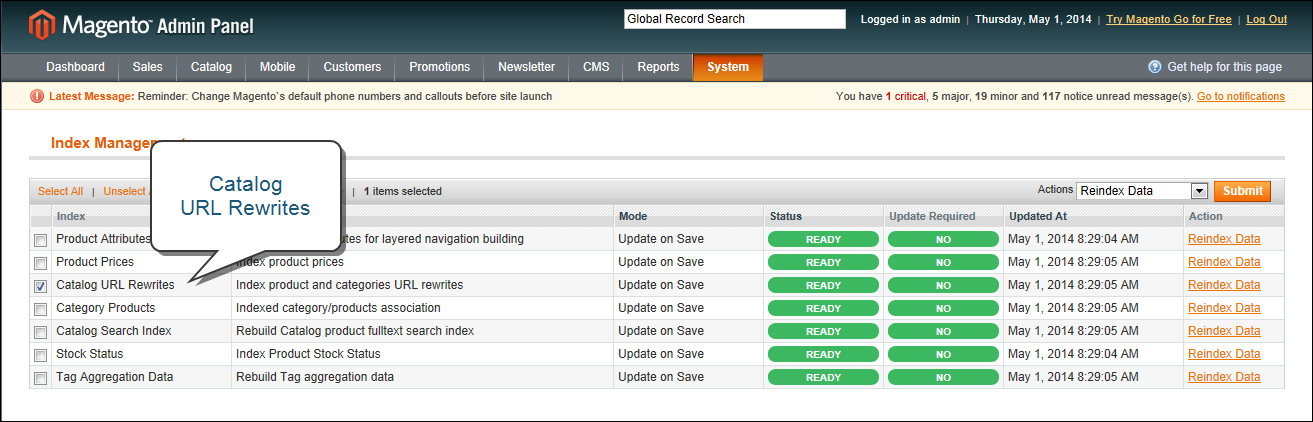
Task: Click Get help for this page
Action: (1224, 67)
